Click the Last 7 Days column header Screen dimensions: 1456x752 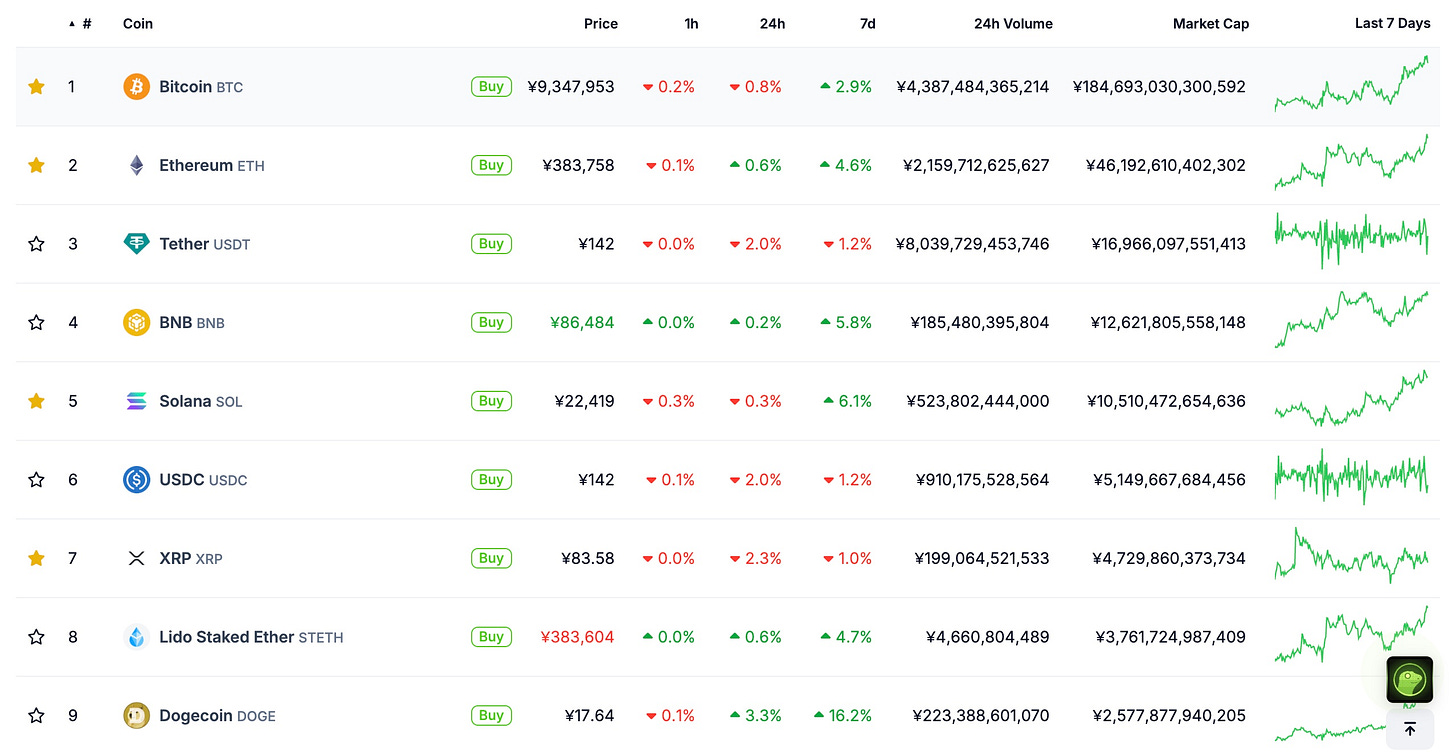tap(1392, 23)
